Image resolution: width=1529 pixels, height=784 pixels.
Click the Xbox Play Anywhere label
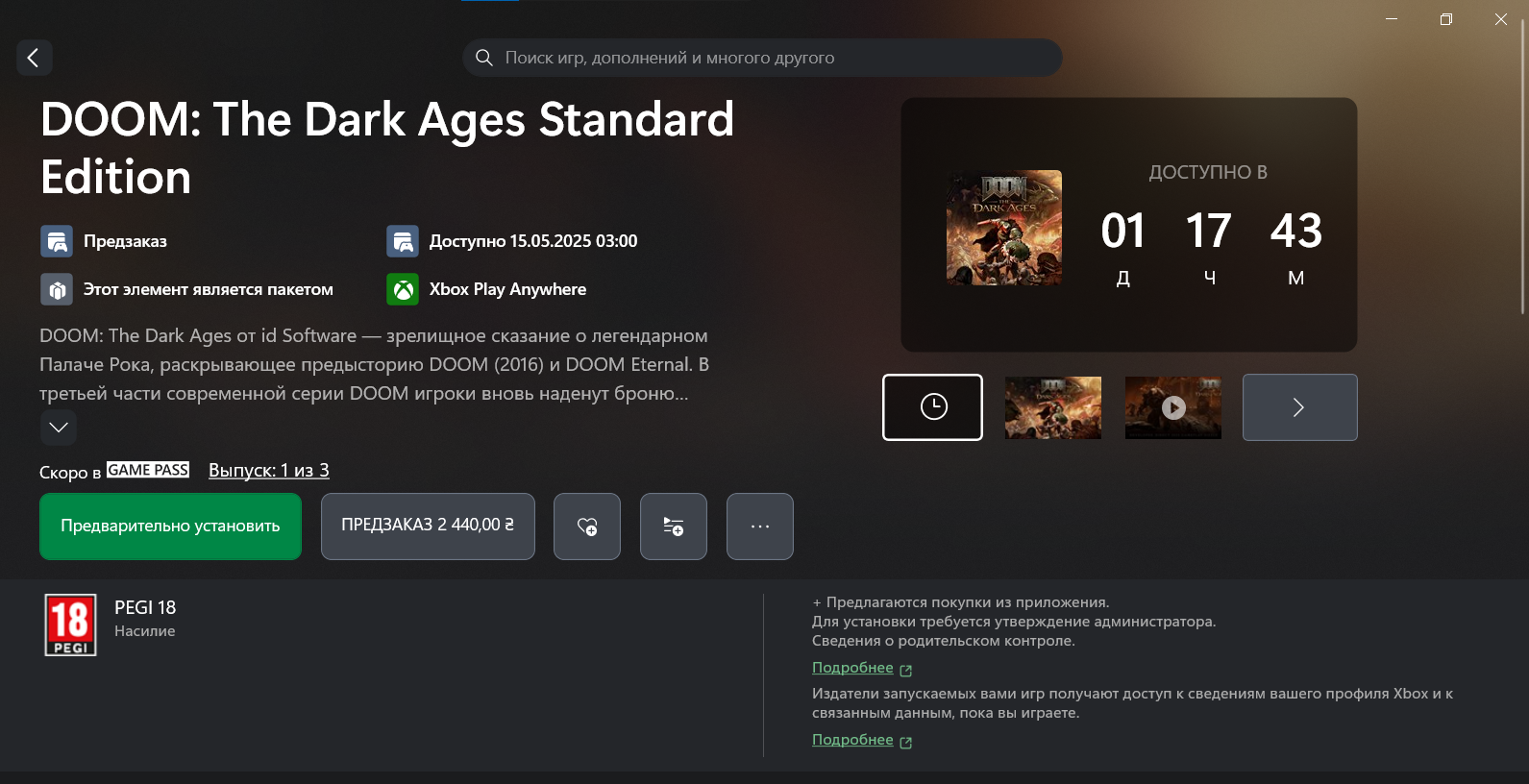tap(507, 289)
